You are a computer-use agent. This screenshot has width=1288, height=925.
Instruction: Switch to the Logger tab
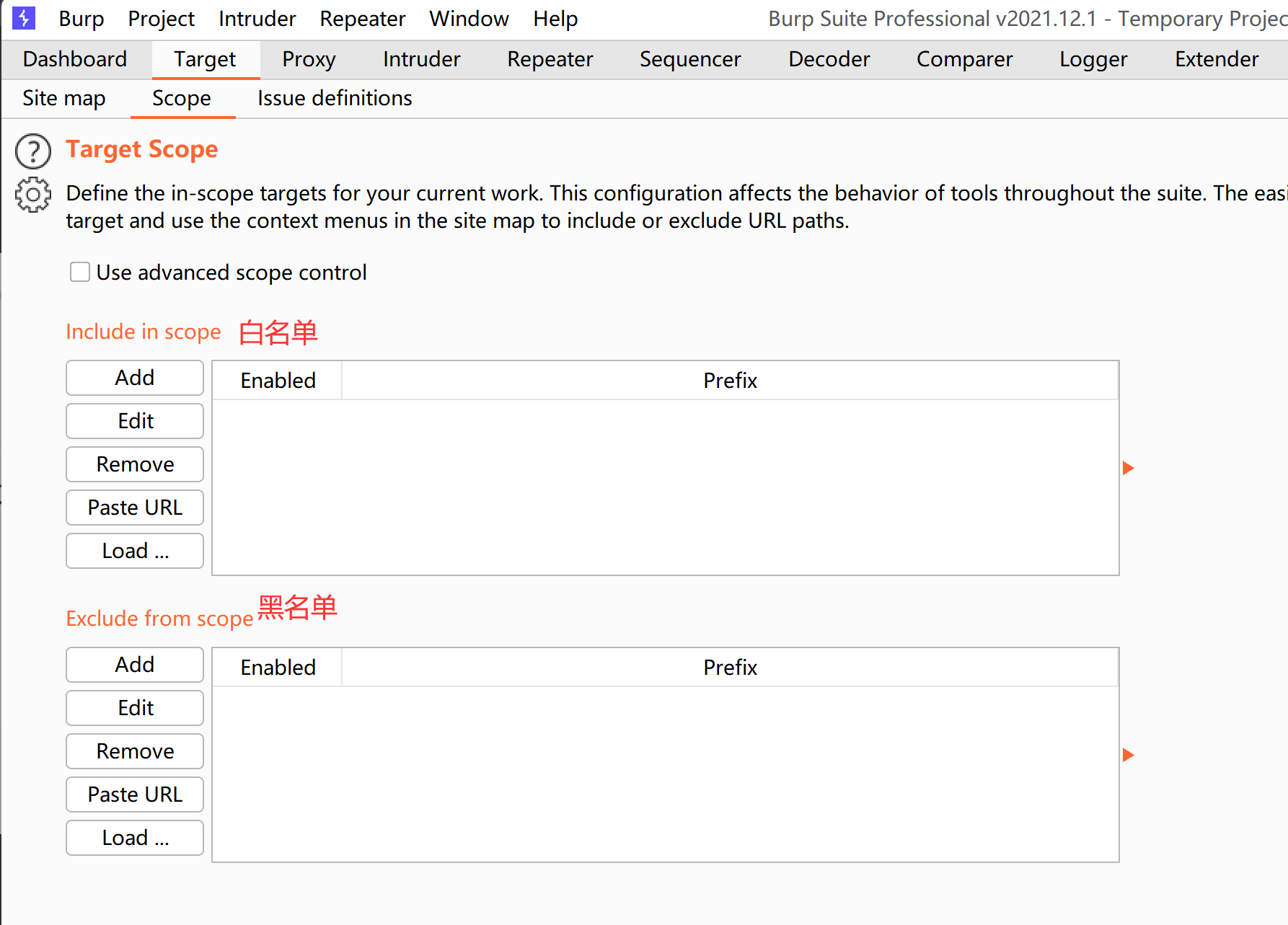1093,59
